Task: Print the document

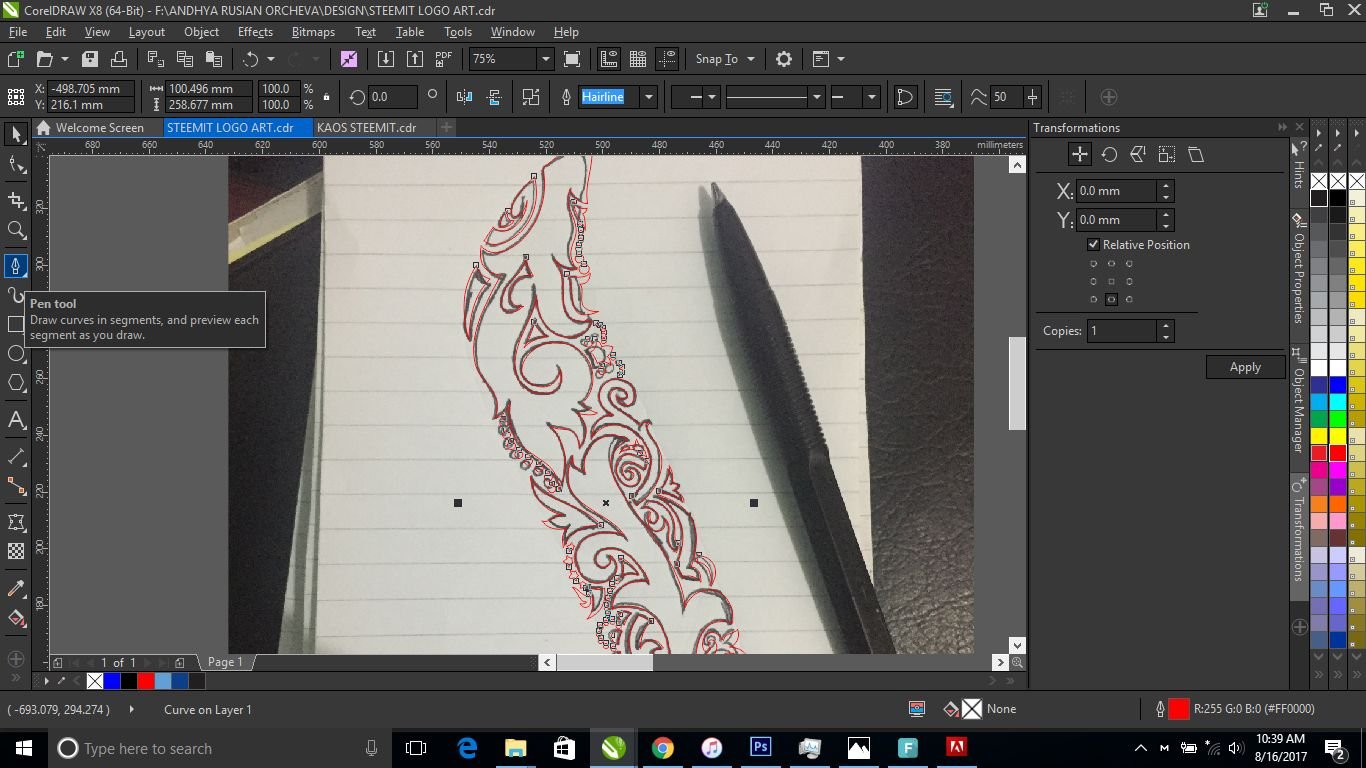Action: pos(118,59)
